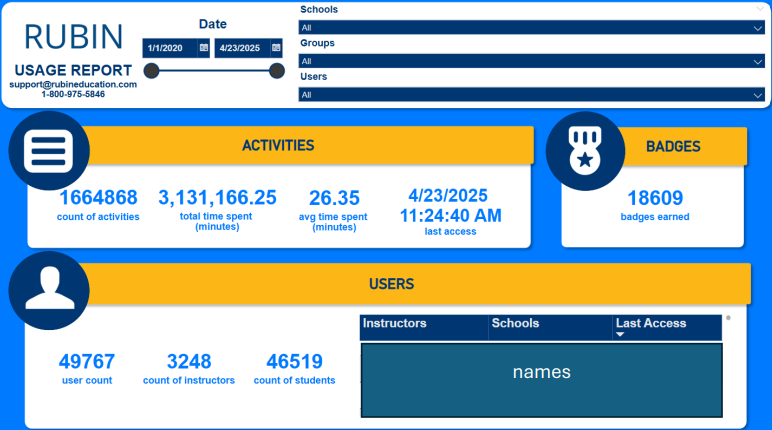This screenshot has height=430, width=772.
Task: Click the date slider track between the handles
Action: [214, 71]
